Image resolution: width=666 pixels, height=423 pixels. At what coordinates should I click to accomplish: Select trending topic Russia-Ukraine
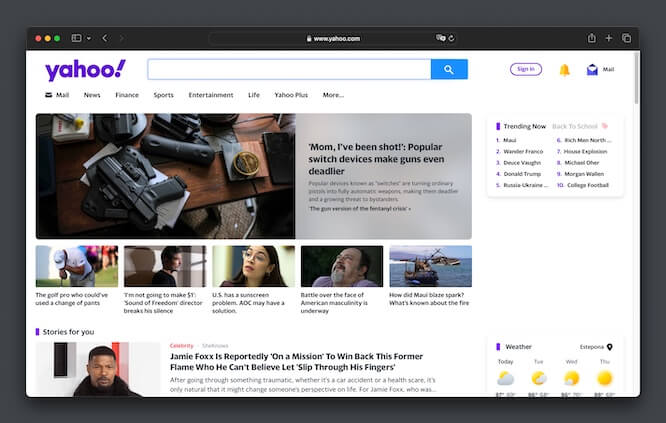point(526,185)
